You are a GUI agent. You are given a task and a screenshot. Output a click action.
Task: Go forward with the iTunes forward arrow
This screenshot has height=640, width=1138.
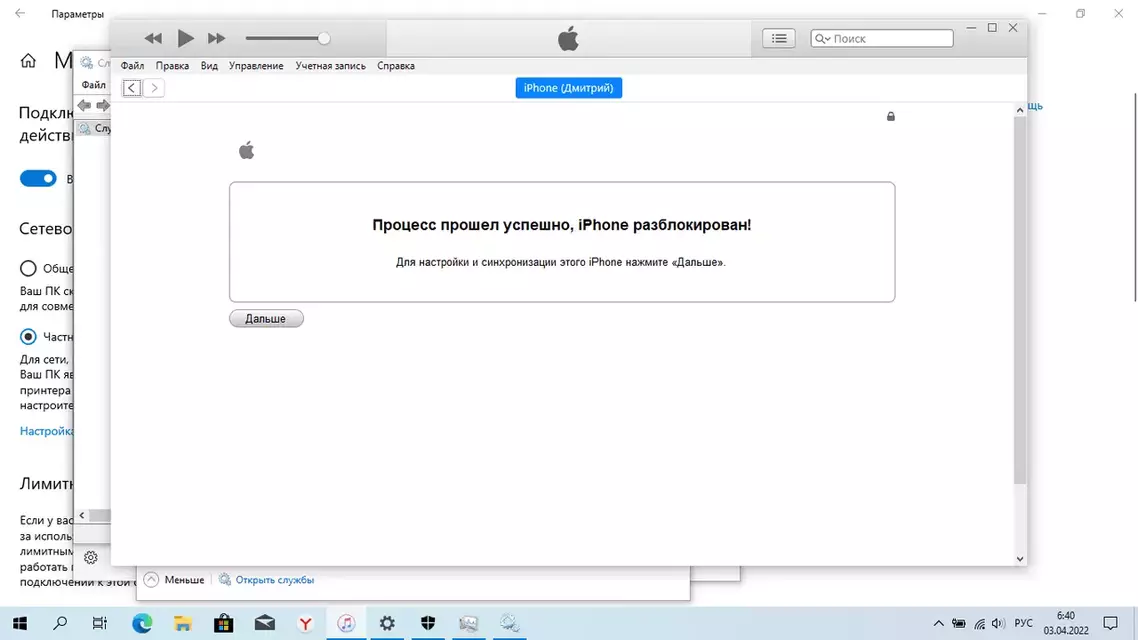pos(154,88)
